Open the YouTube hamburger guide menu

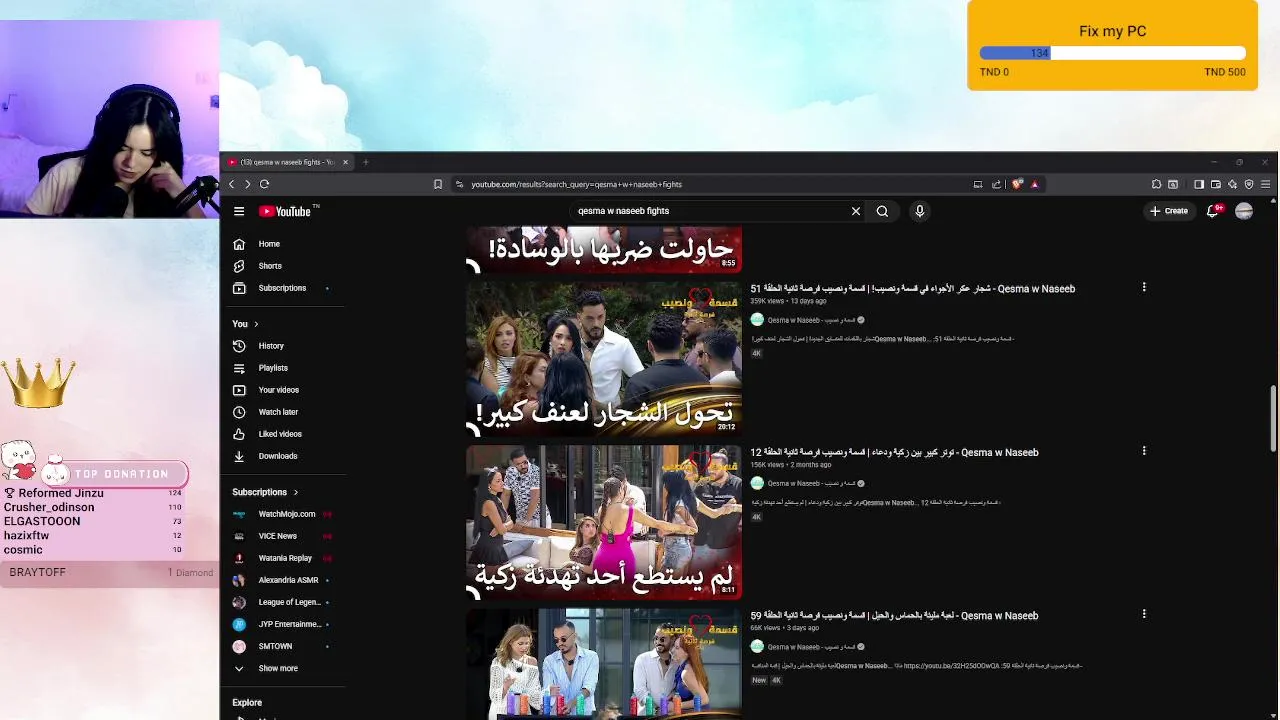point(239,211)
